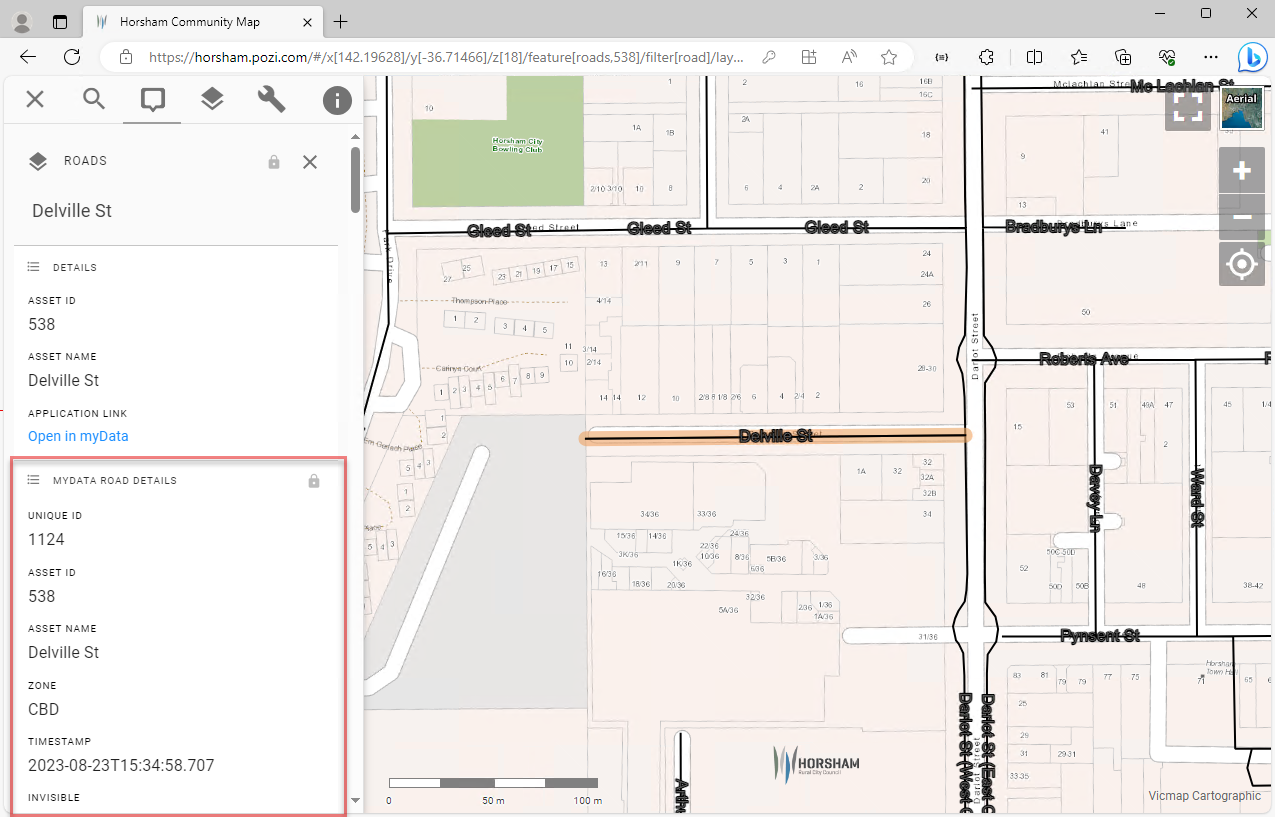Click the side panel scrollbar down arrow
This screenshot has width=1275, height=817.
point(355,800)
